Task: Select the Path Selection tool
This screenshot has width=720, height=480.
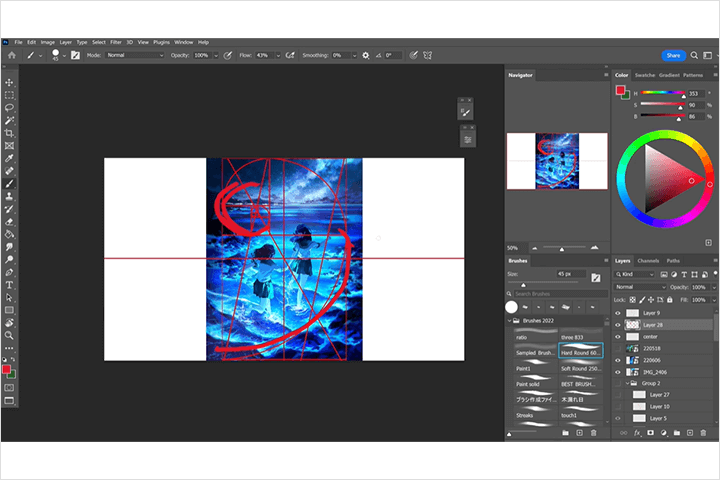Action: tap(9, 297)
